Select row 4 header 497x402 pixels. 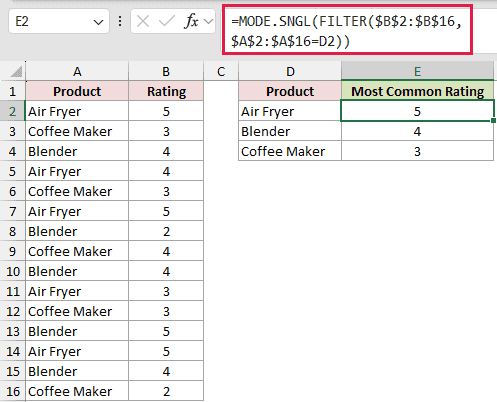13,151
